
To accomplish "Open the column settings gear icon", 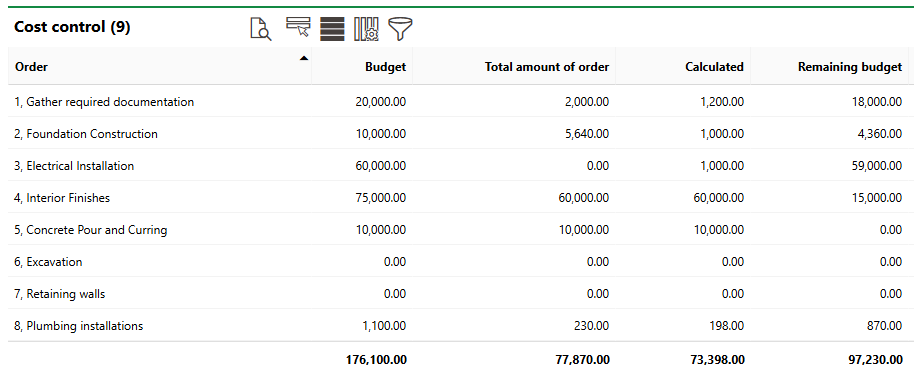I will pyautogui.click(x=366, y=29).
